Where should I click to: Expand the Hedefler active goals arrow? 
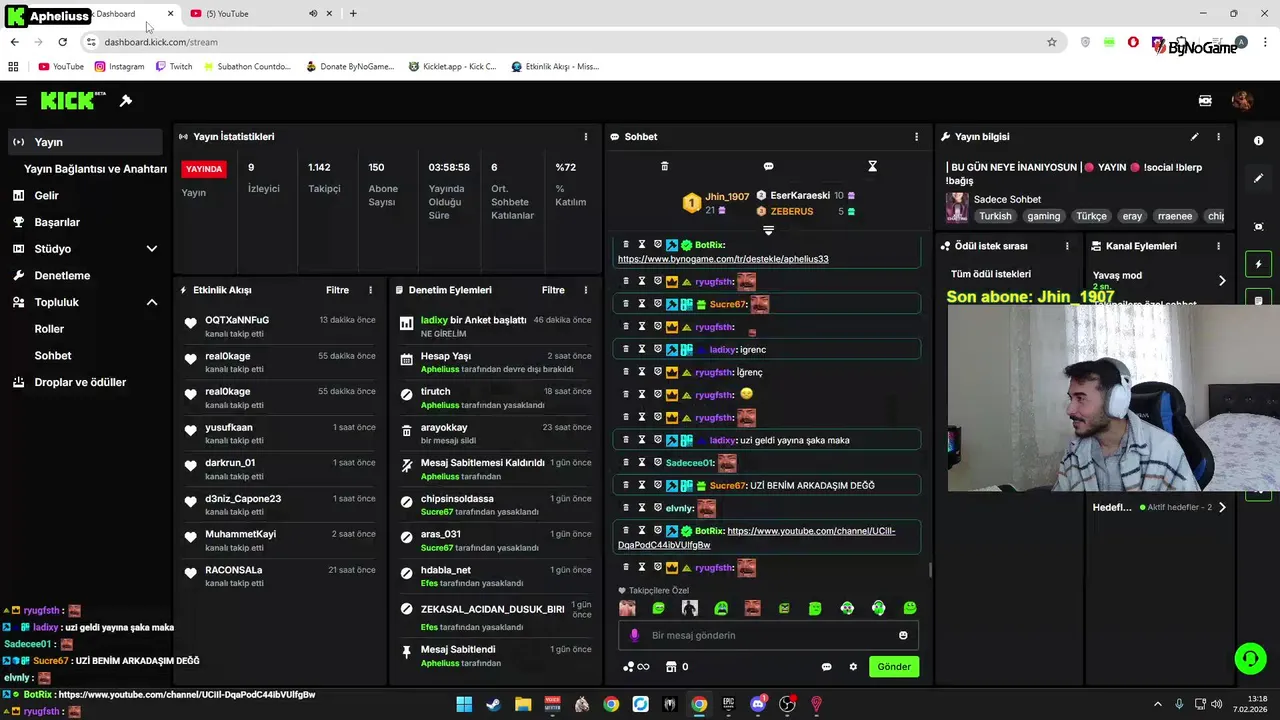(x=1221, y=507)
